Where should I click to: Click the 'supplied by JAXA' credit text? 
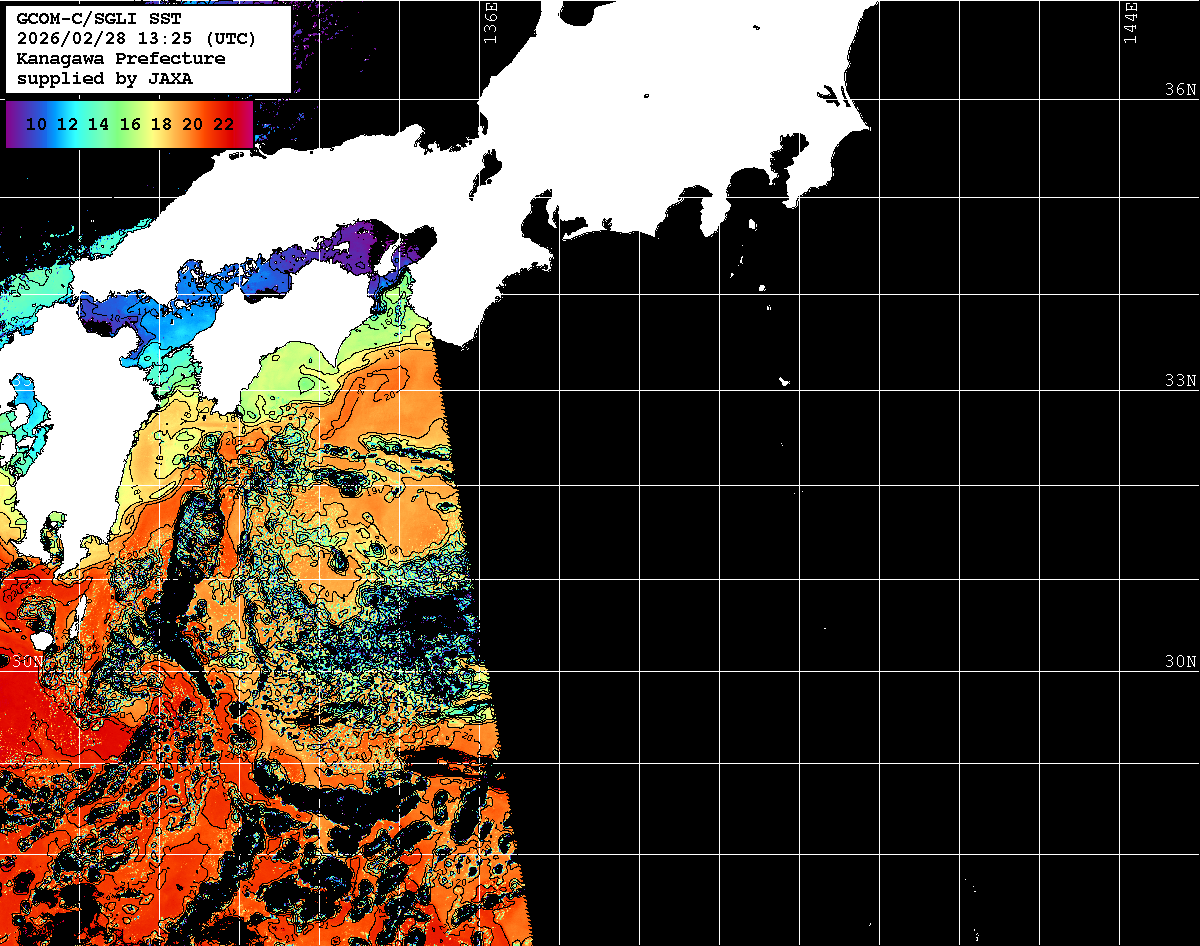point(105,79)
